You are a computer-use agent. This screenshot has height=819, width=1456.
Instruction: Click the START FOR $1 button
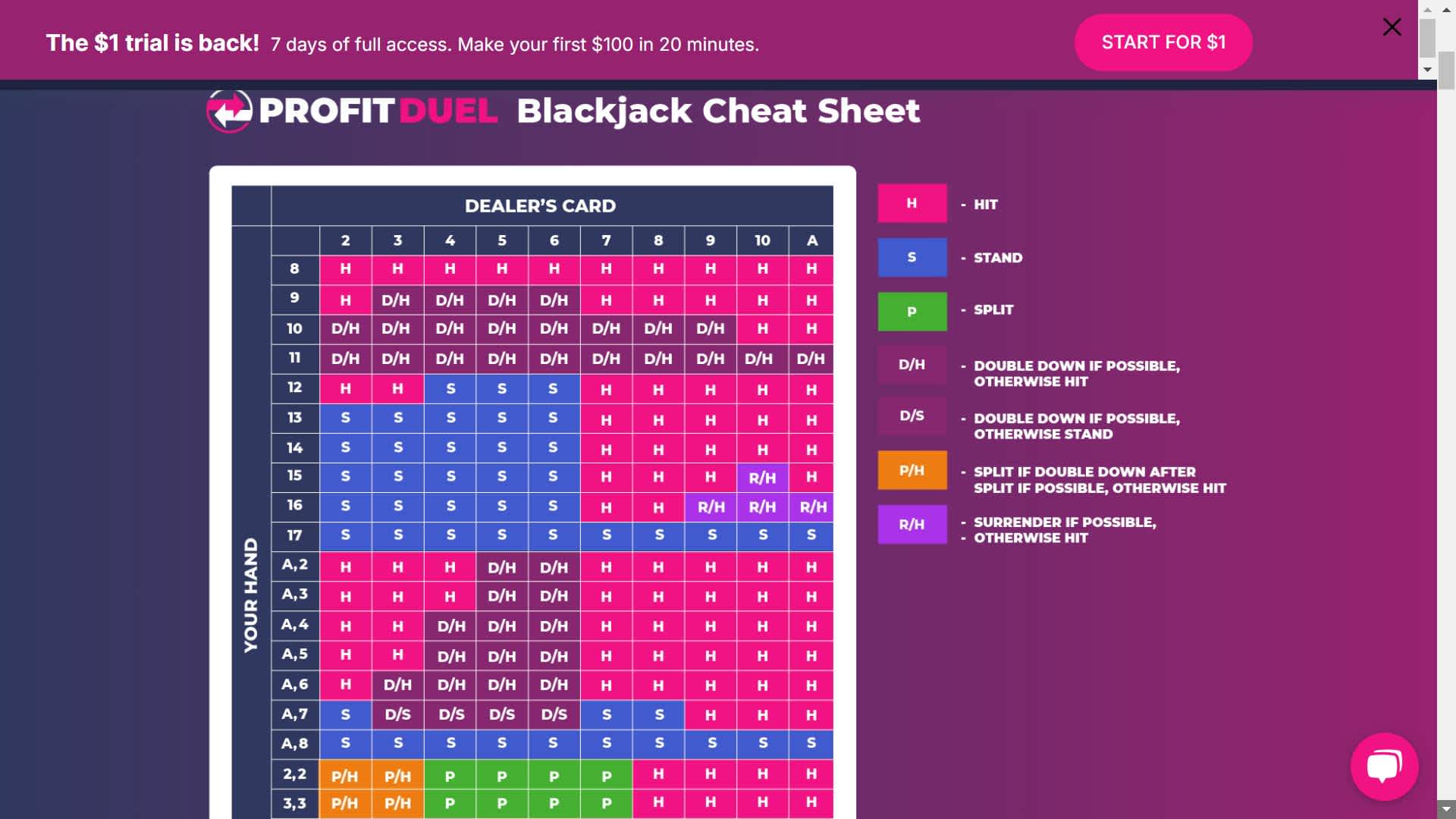[x=1163, y=42]
